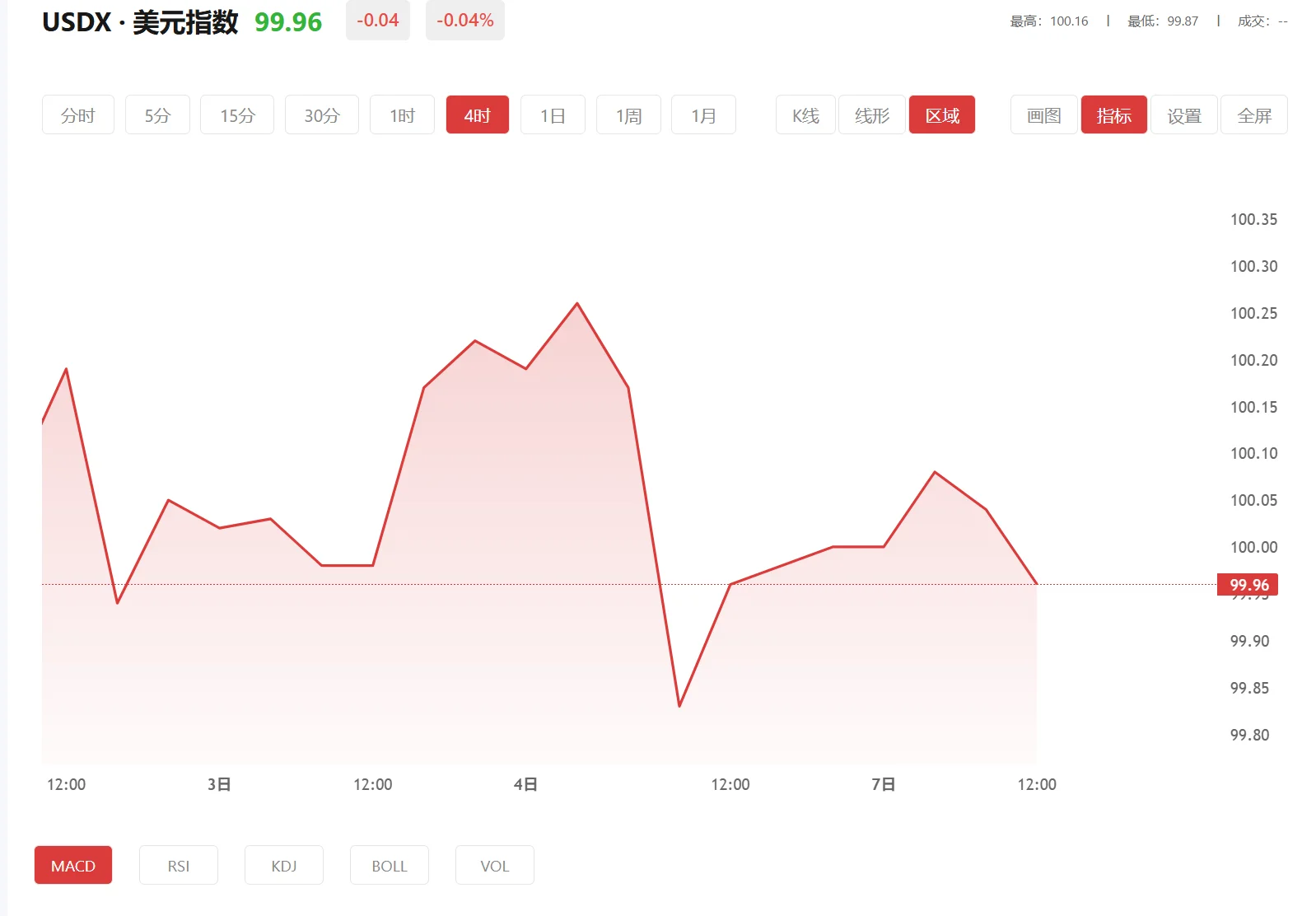Toggle the 指标 indicators button
Image resolution: width=1316 pixels, height=916 pixels.
click(1113, 115)
